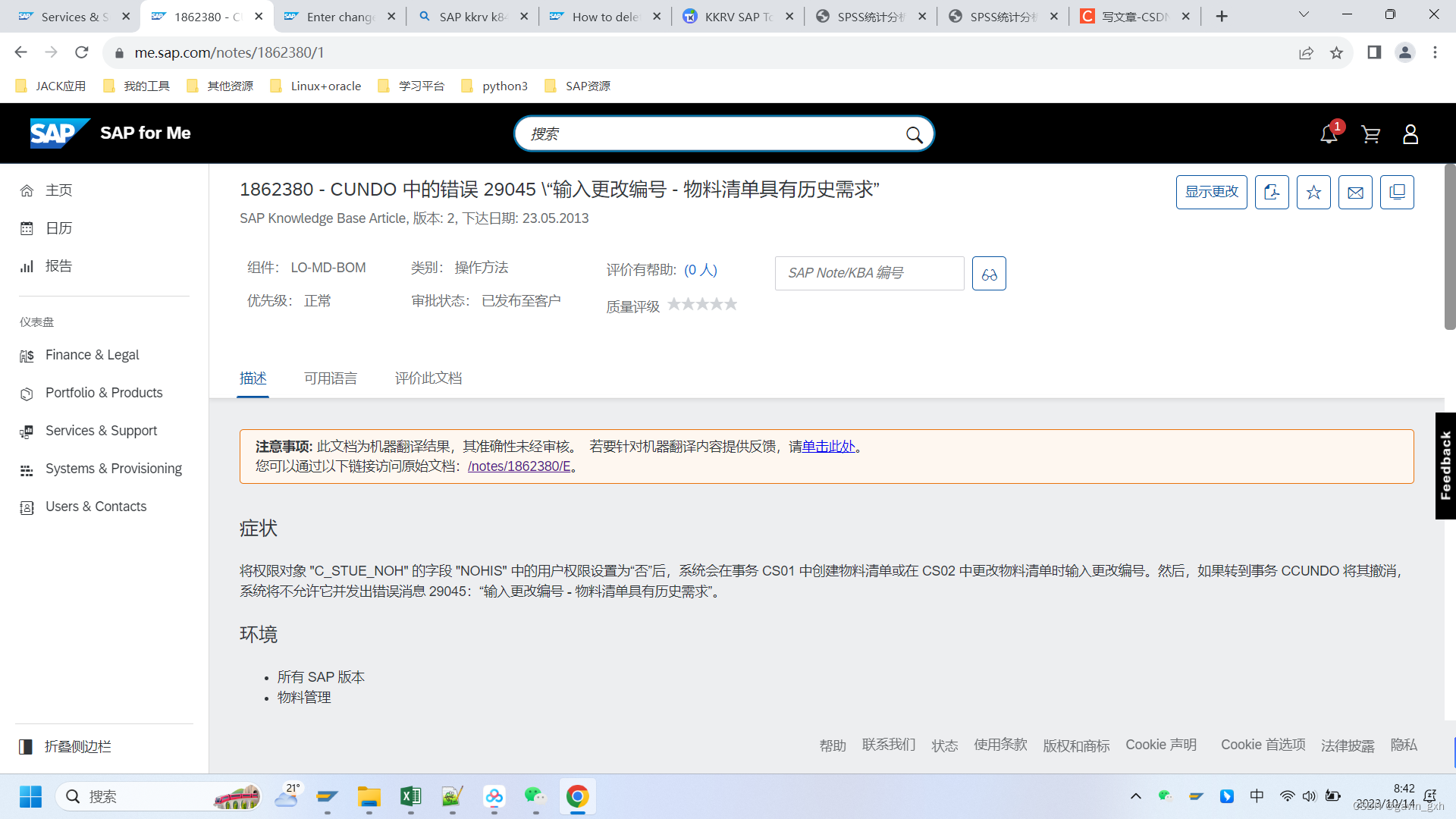Click the user profile icon in header

click(1410, 134)
